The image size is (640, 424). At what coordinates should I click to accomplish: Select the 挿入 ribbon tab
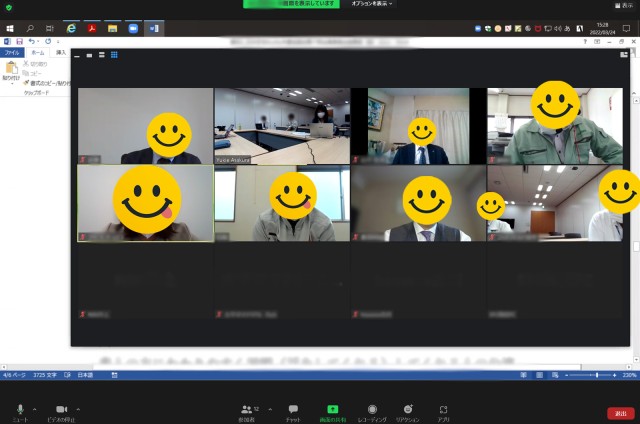click(61, 53)
